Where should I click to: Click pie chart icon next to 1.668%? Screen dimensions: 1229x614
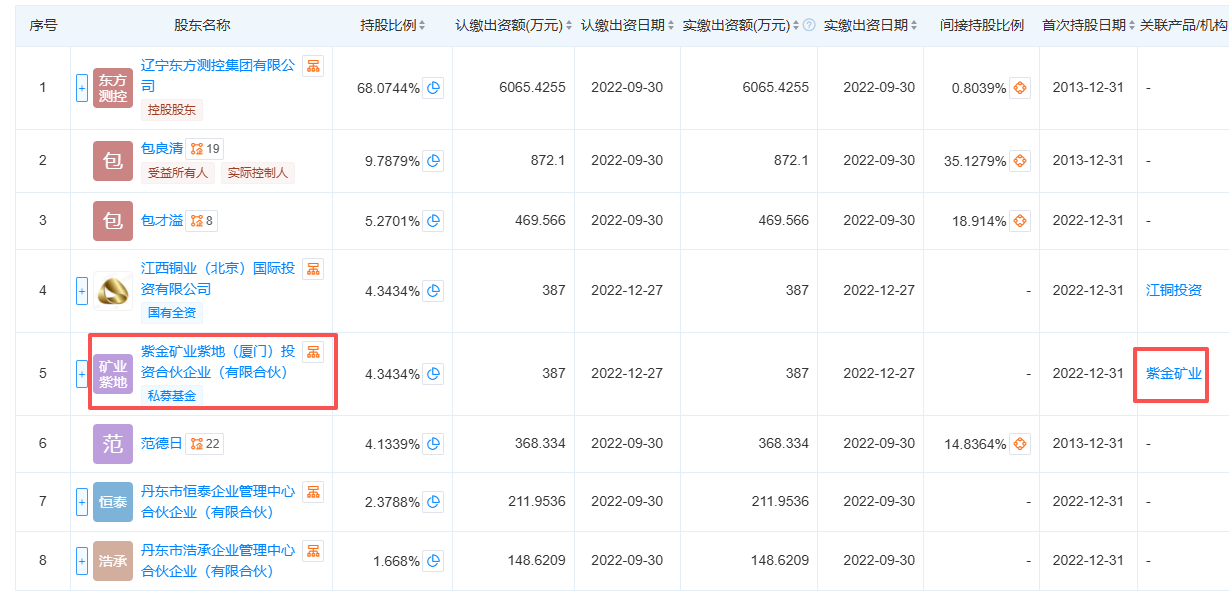[x=433, y=561]
